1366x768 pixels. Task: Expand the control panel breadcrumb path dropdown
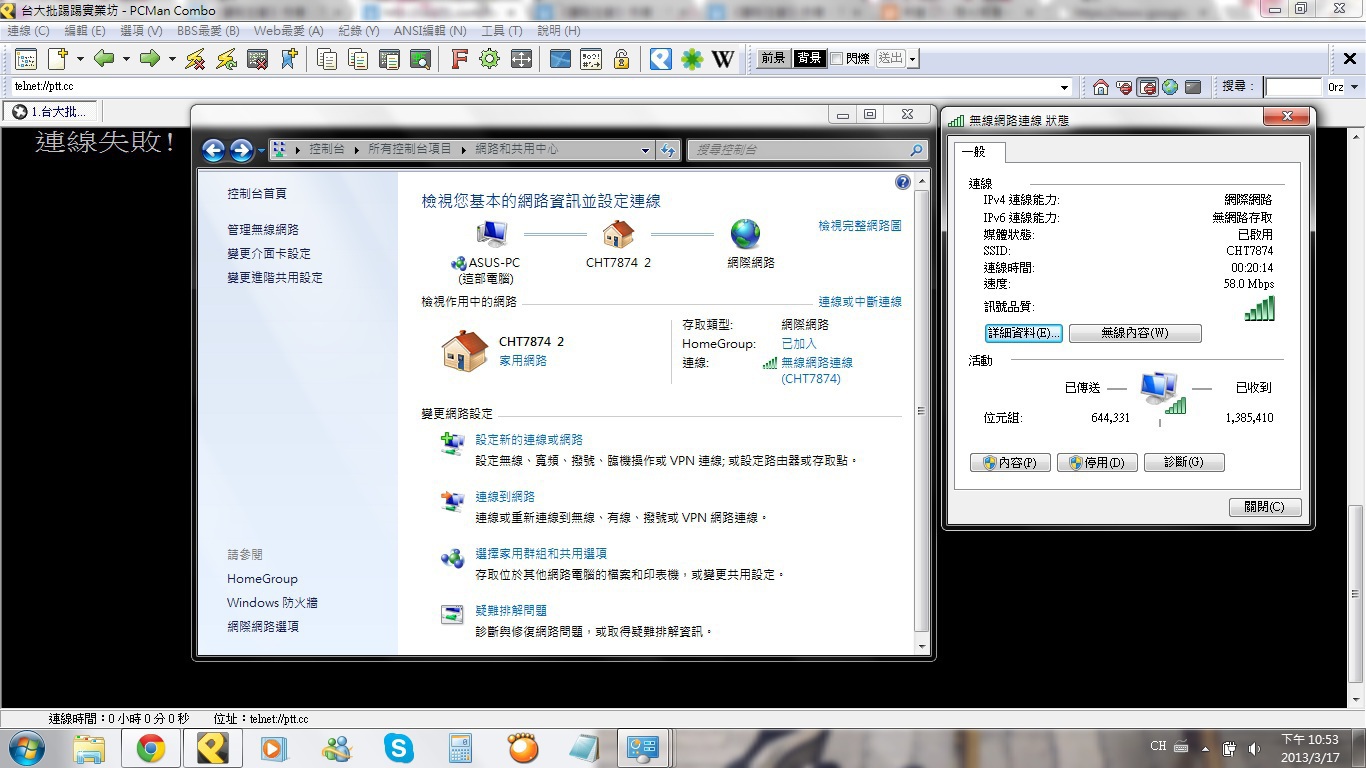(645, 150)
